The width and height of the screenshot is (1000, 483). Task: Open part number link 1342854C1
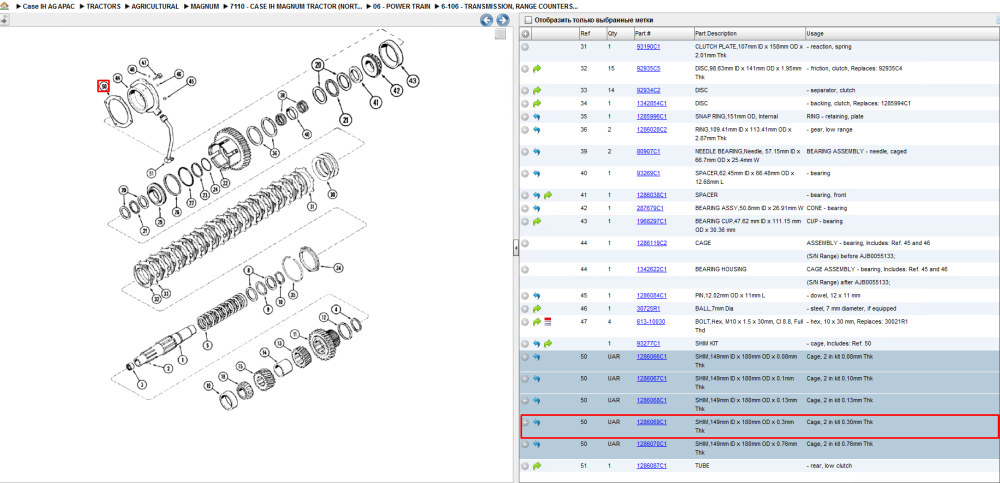(651, 103)
